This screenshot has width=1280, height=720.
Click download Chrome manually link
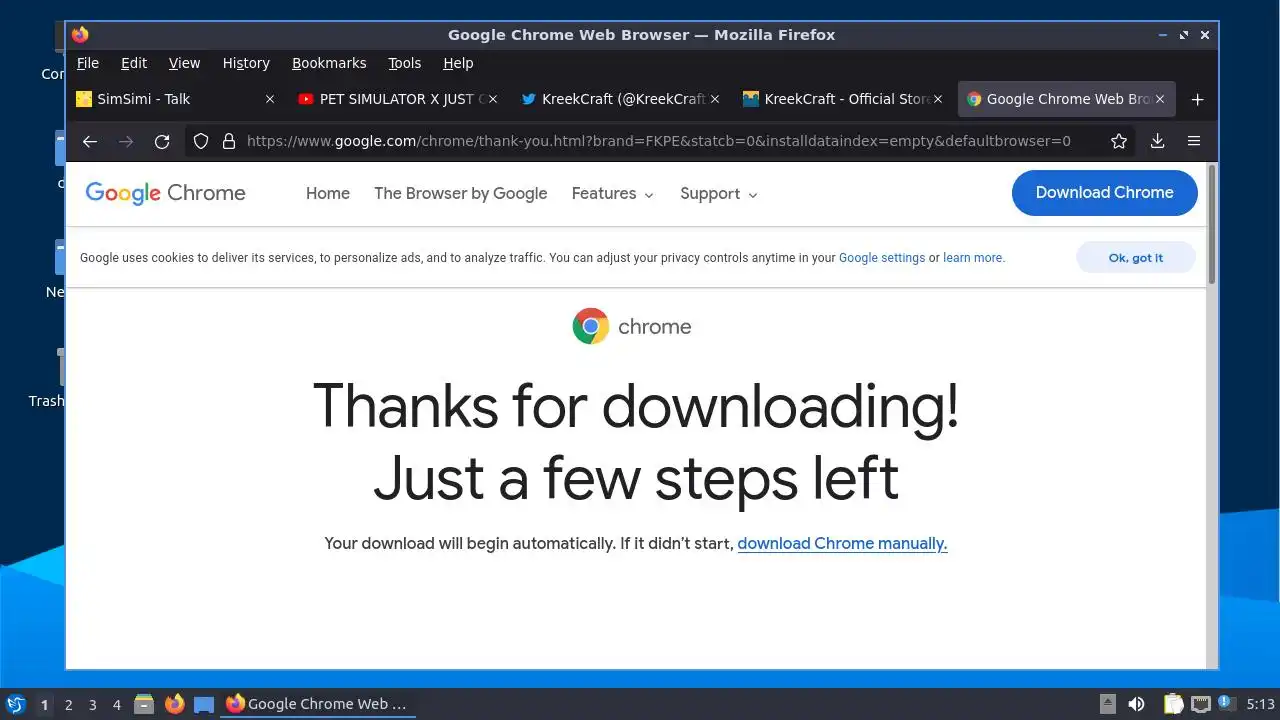842,544
